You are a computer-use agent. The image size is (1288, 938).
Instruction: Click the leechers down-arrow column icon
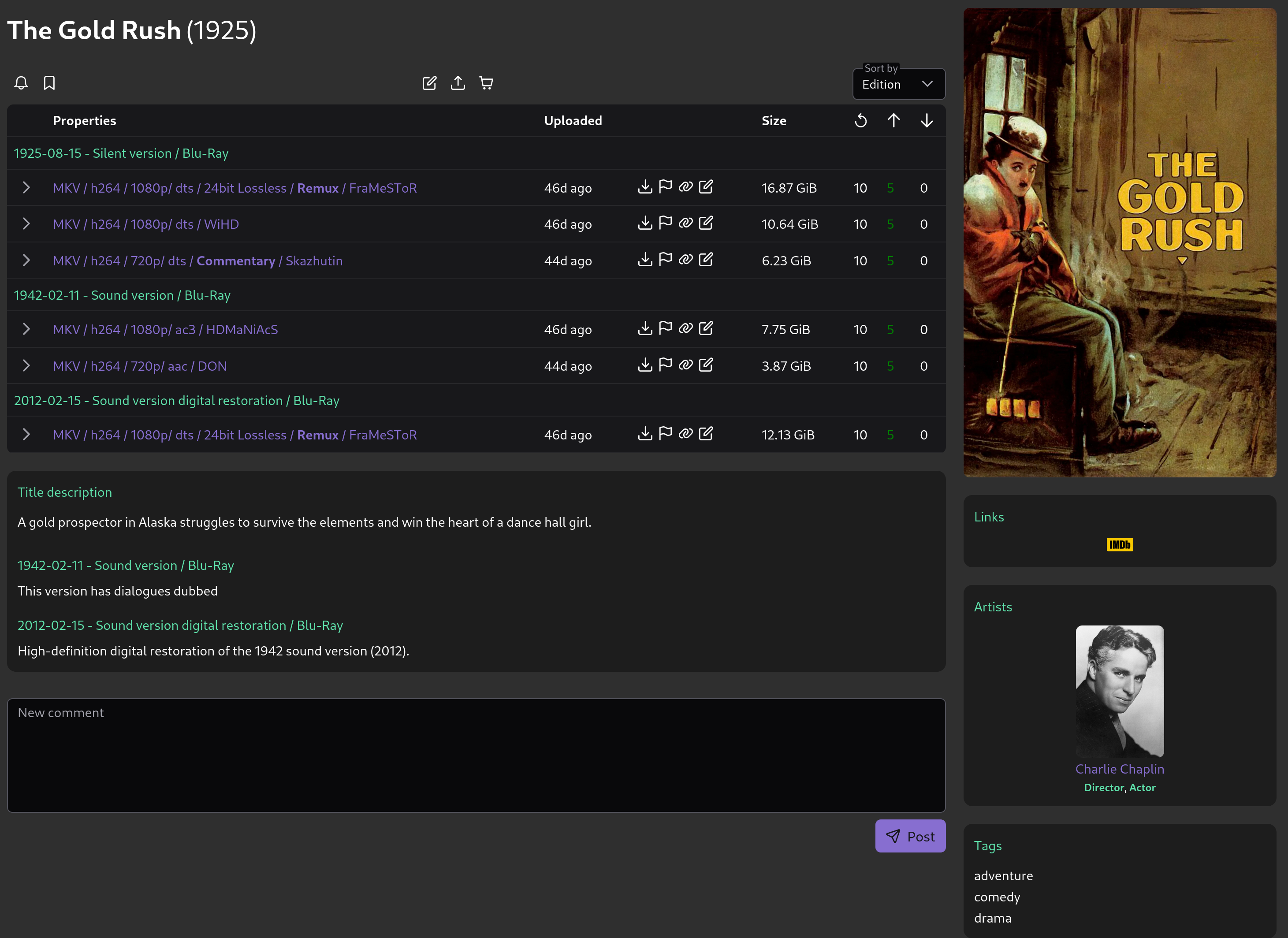[x=927, y=120]
